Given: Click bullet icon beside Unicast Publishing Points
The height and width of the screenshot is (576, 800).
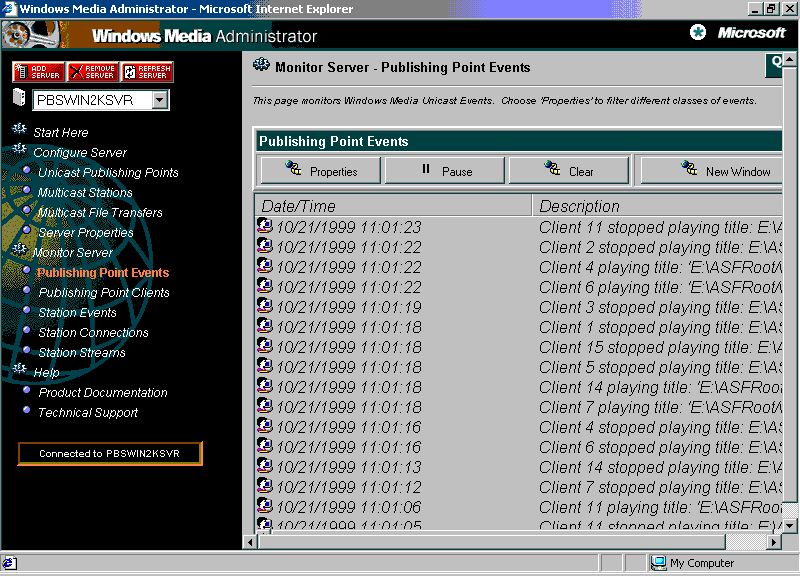Looking at the screenshot, I should tap(27, 170).
